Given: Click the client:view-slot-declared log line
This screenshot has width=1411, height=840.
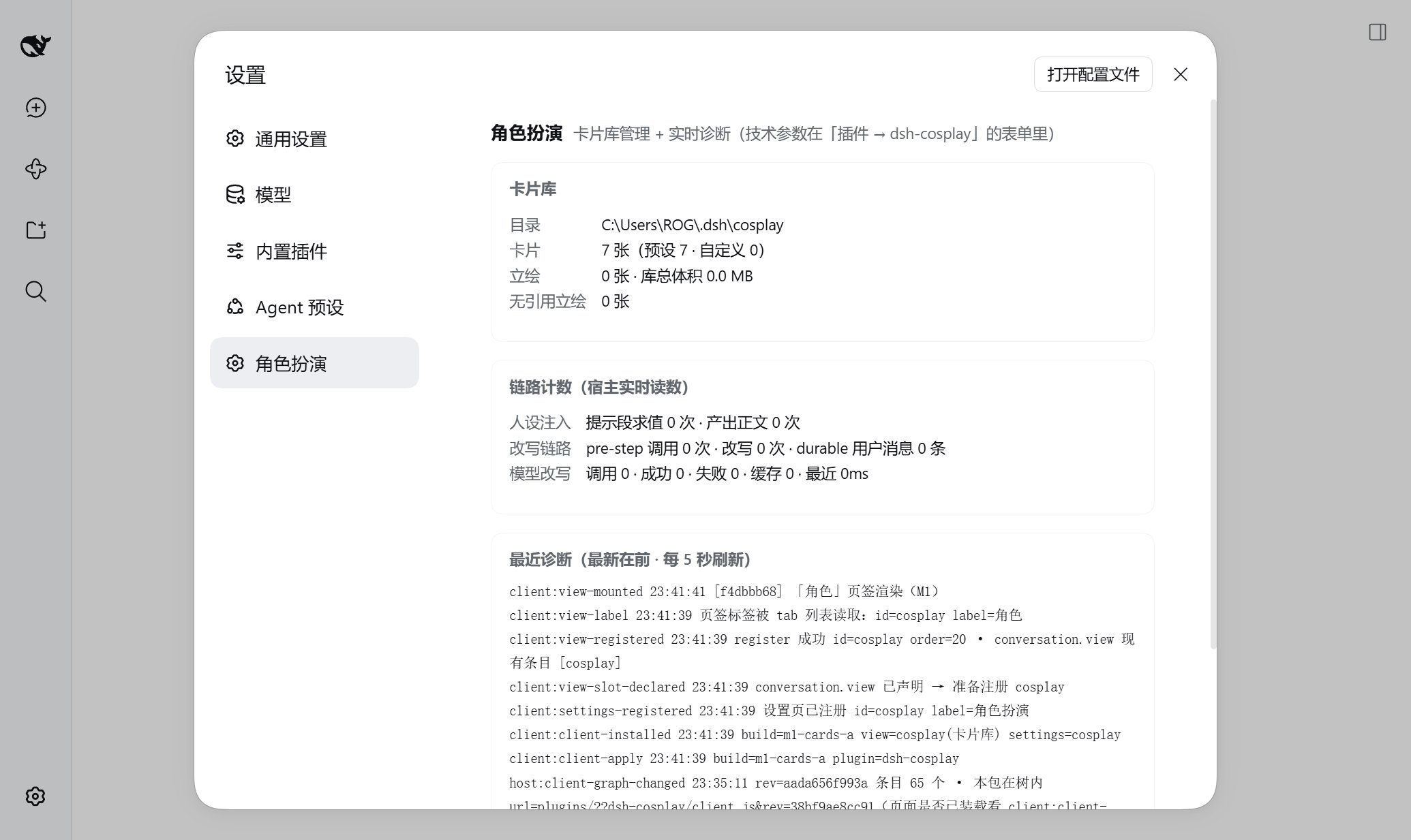Looking at the screenshot, I should [787, 687].
